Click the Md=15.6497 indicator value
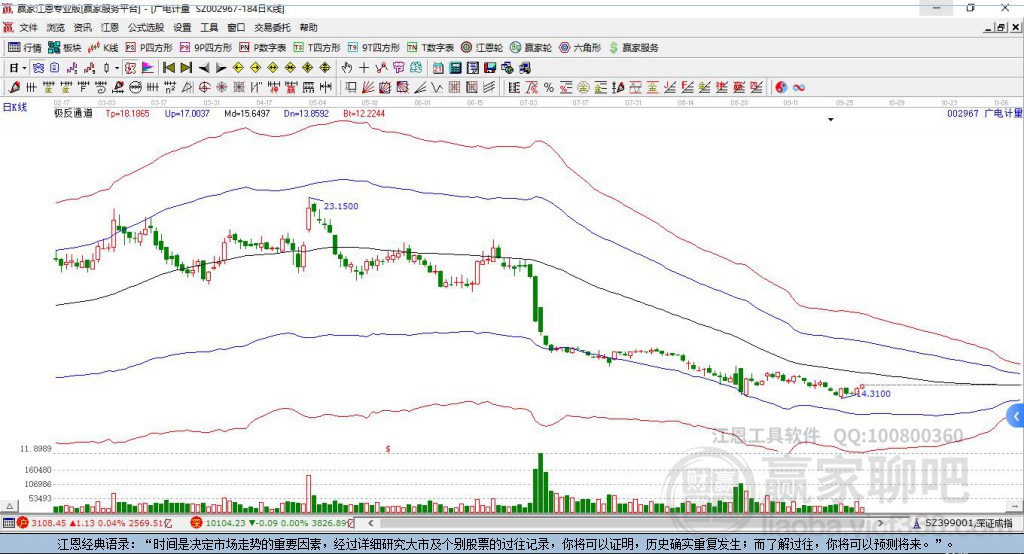 247,114
